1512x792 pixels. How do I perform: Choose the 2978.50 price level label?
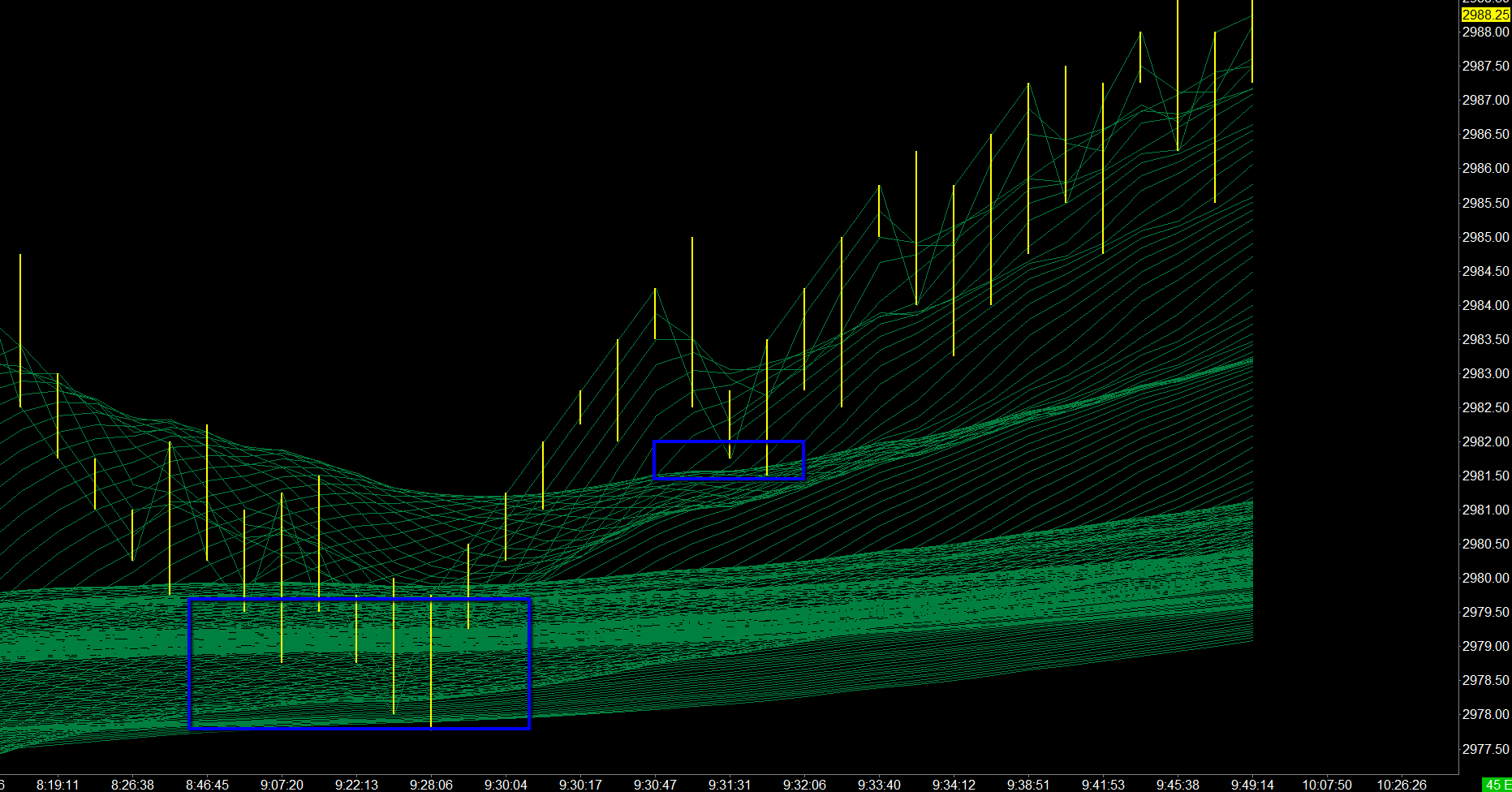pyautogui.click(x=1485, y=680)
